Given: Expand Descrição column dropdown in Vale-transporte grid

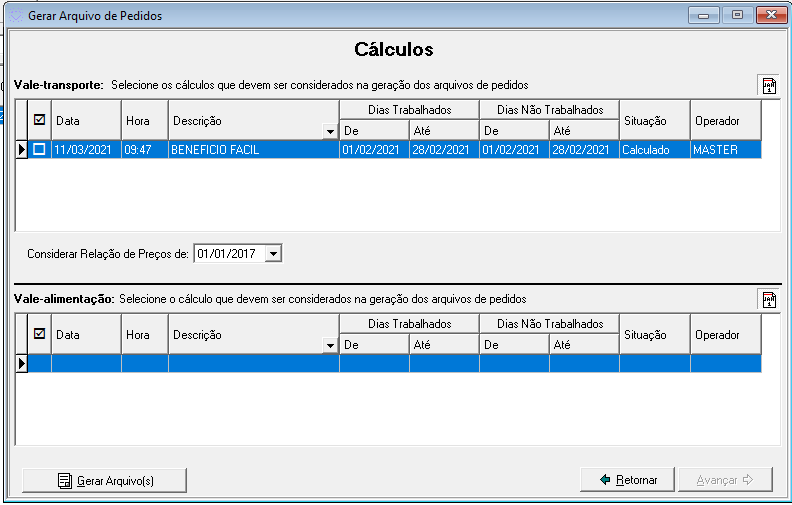Looking at the screenshot, I should [330, 132].
